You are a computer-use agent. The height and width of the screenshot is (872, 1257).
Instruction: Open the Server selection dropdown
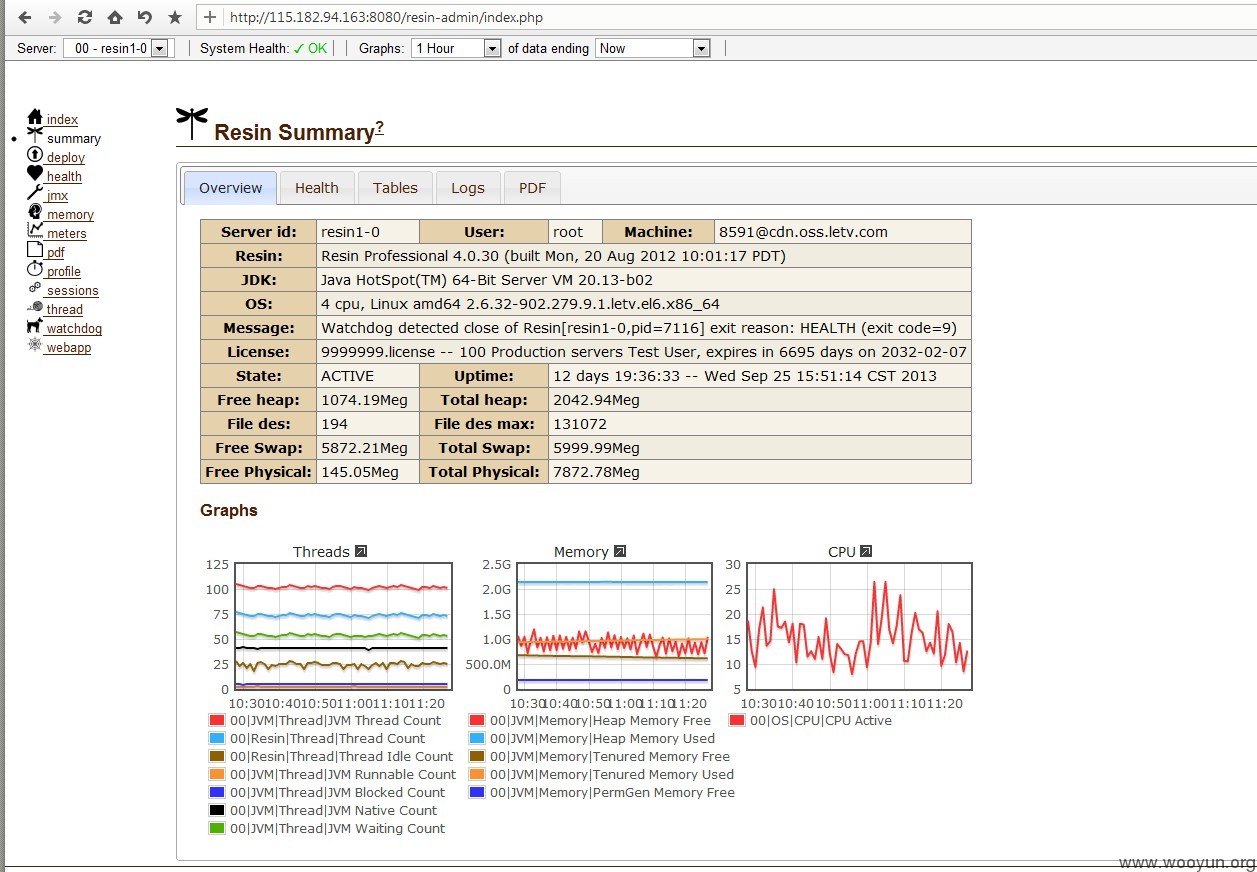tap(119, 48)
